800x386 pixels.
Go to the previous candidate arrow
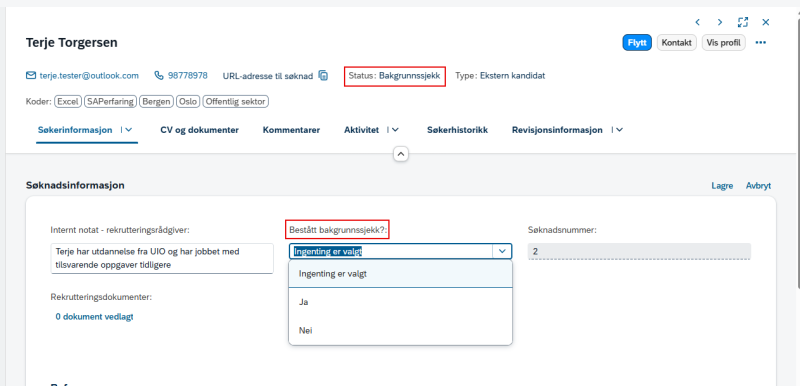coord(697,22)
